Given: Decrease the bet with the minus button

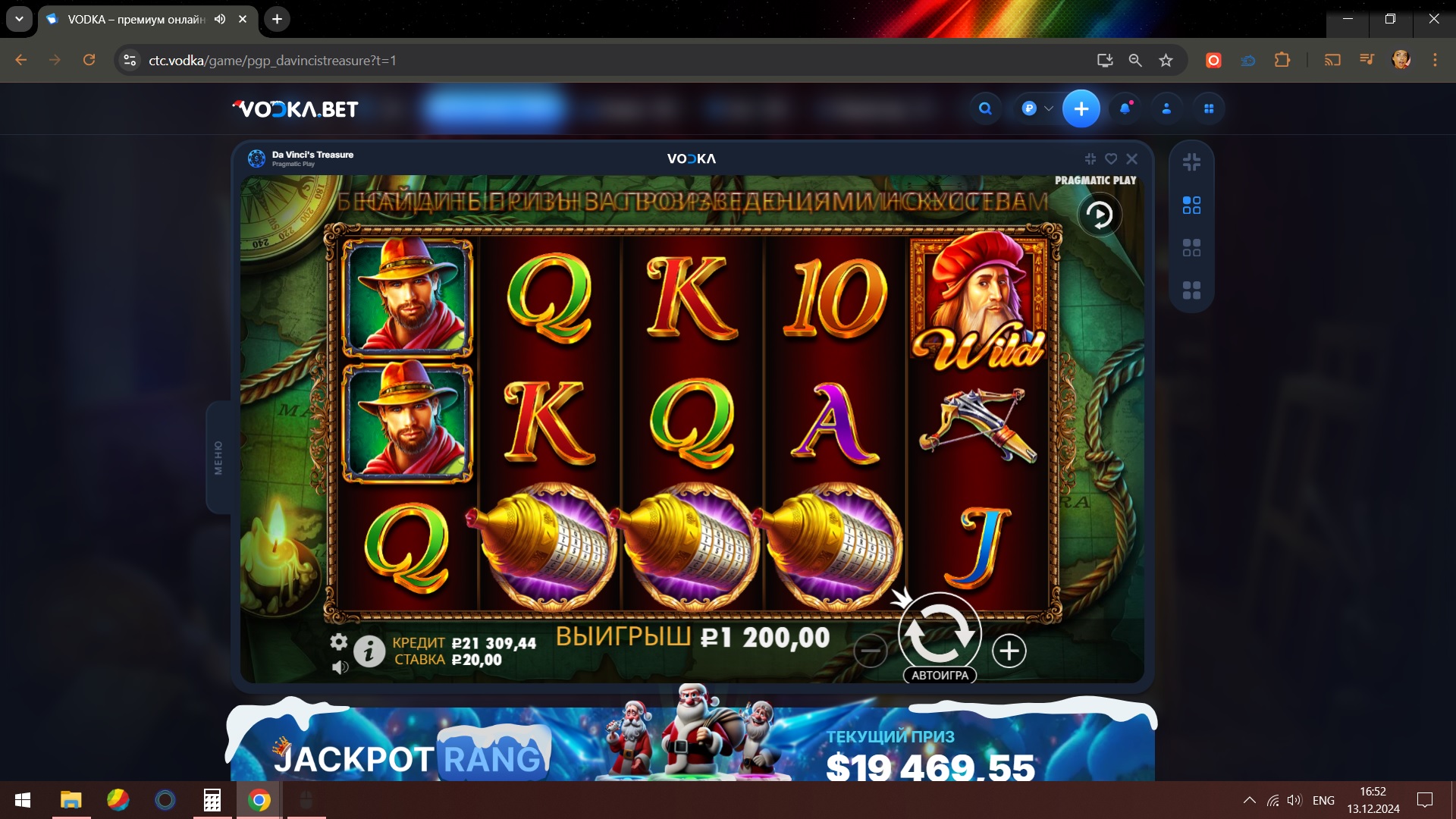Looking at the screenshot, I should pyautogui.click(x=871, y=651).
